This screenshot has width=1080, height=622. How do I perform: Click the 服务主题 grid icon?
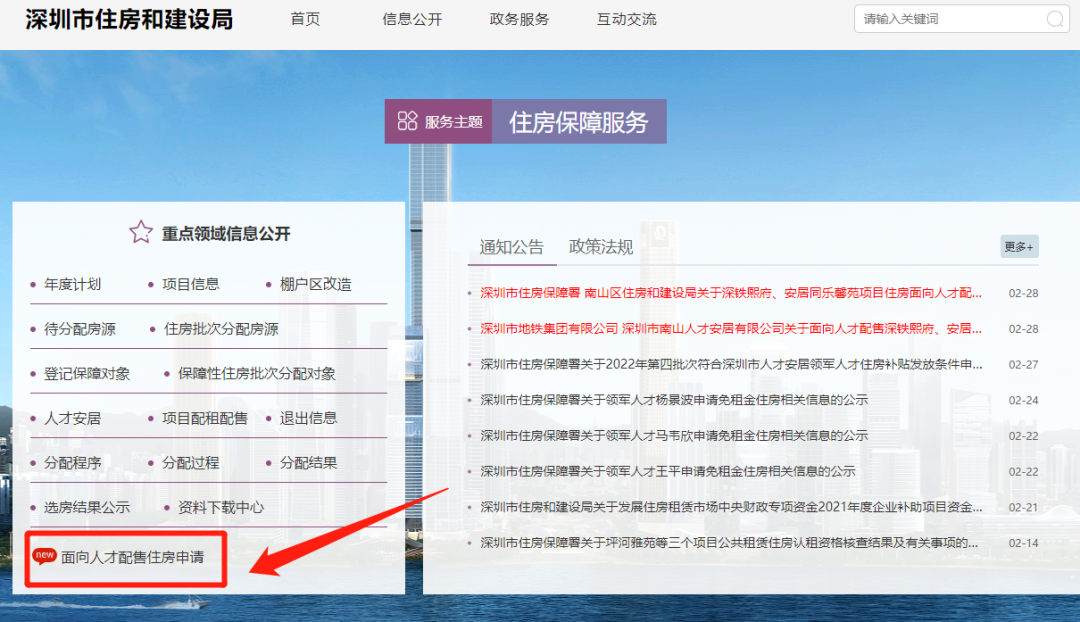(407, 121)
